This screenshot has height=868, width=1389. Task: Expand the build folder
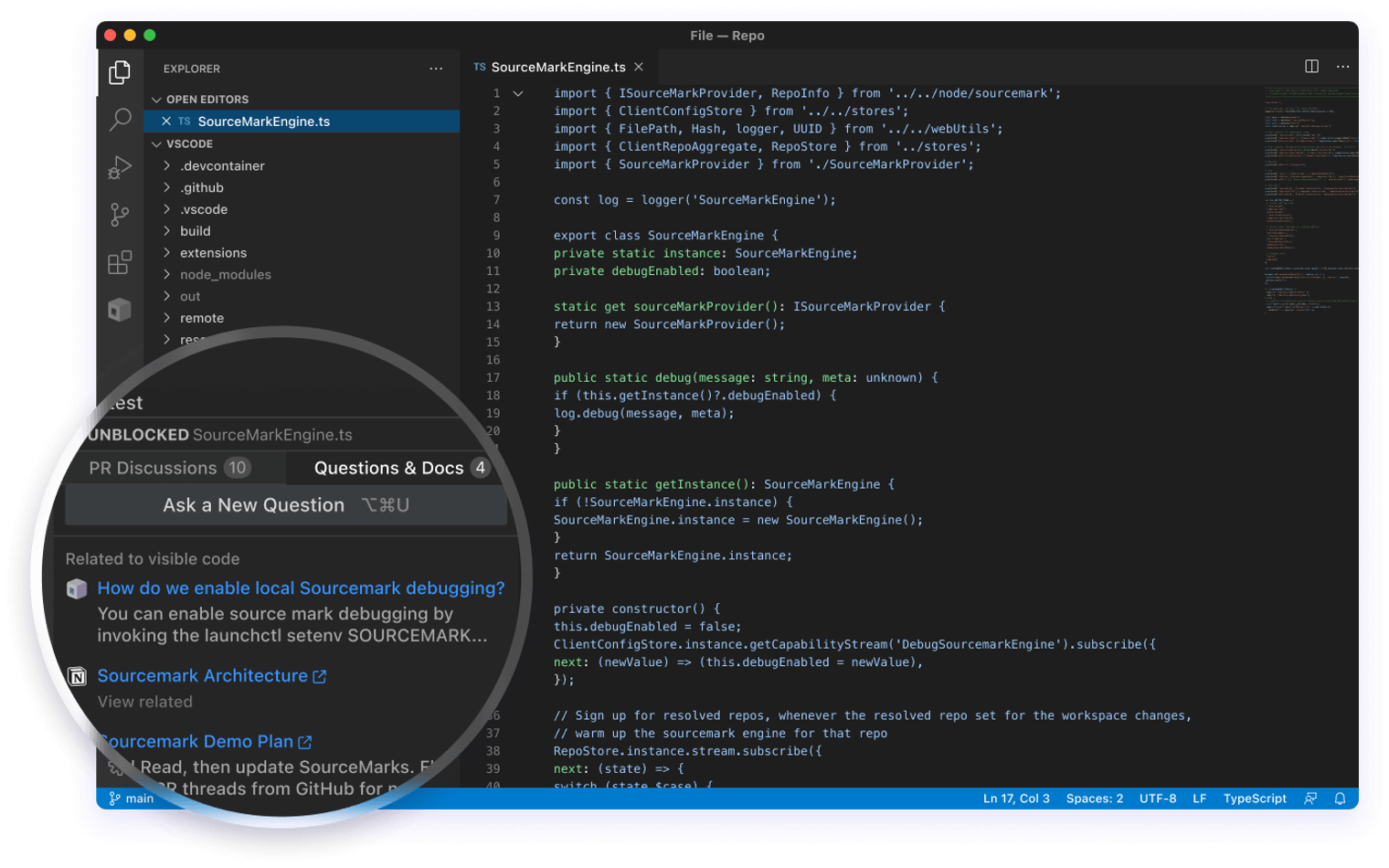point(167,231)
